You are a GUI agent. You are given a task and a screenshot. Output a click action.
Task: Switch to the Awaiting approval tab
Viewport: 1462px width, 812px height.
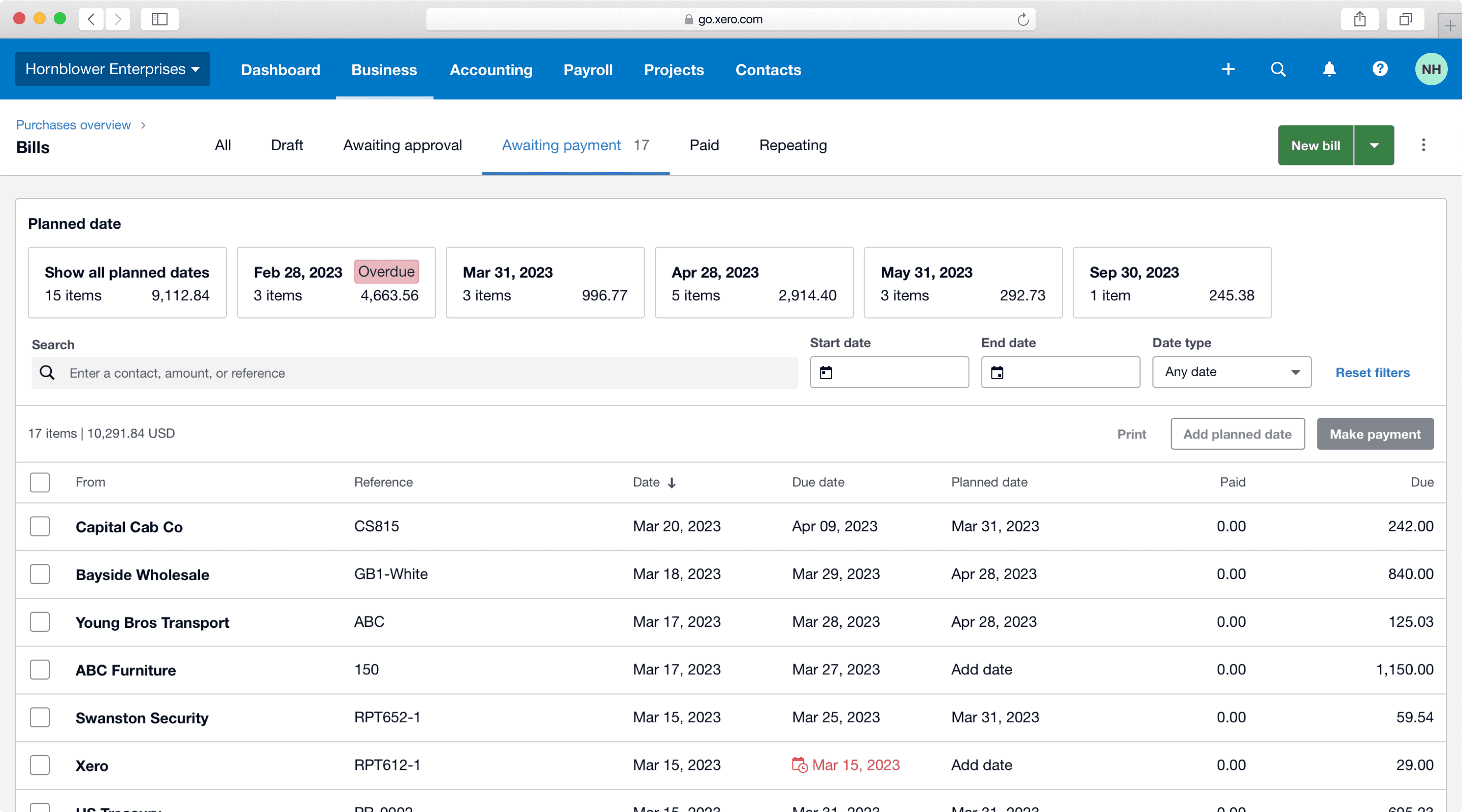pos(403,145)
